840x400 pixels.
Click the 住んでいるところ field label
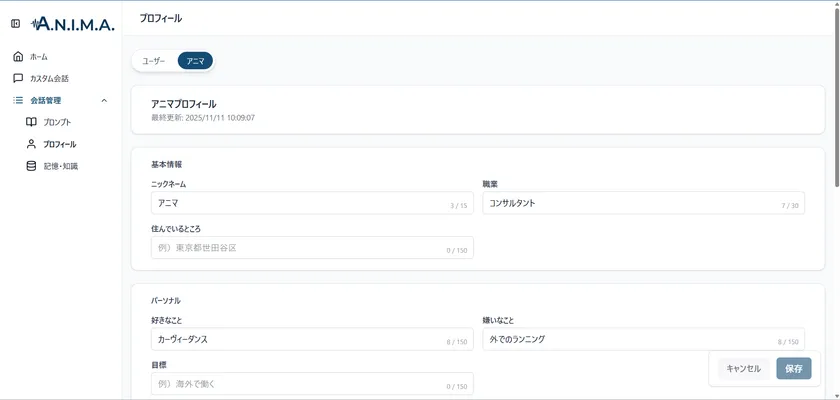tap(176, 229)
